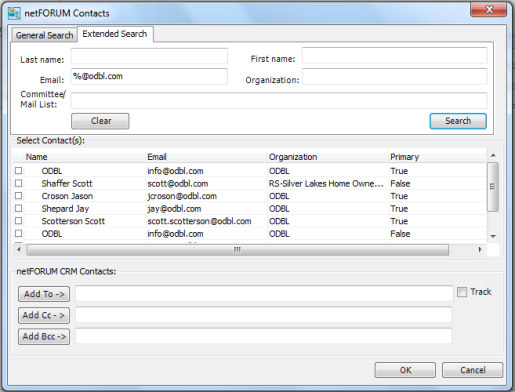The image size is (515, 392).
Task: Switch to the General Search tab
Action: tap(44, 35)
